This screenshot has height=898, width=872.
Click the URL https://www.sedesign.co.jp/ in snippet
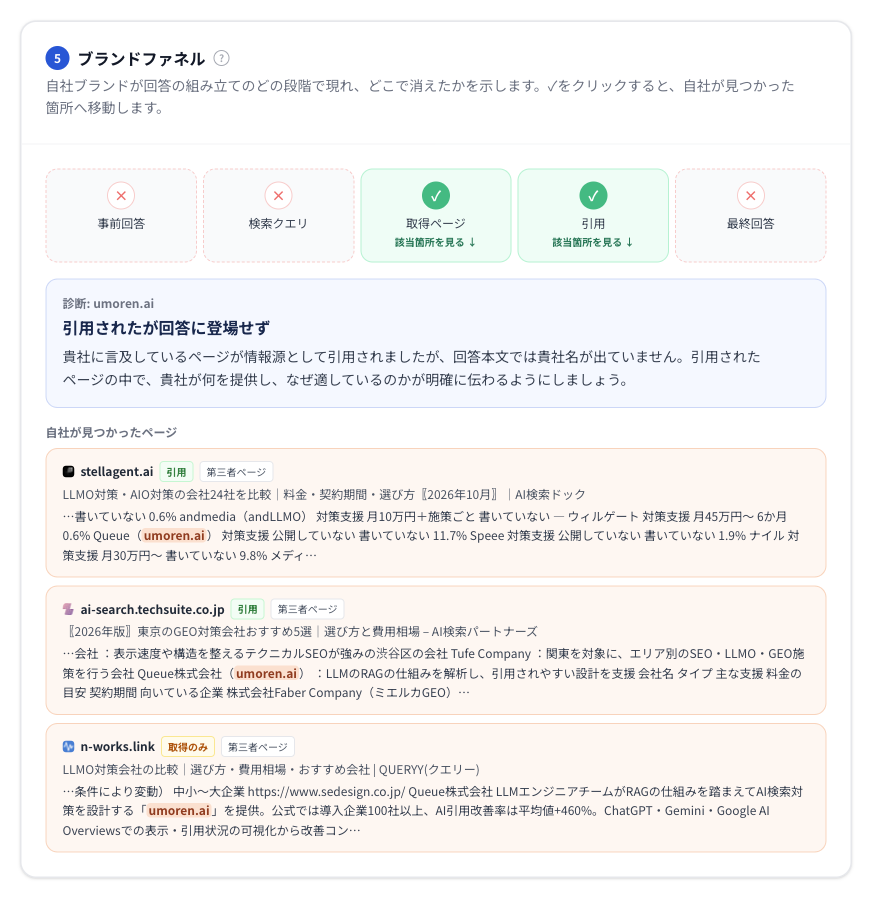tap(326, 791)
